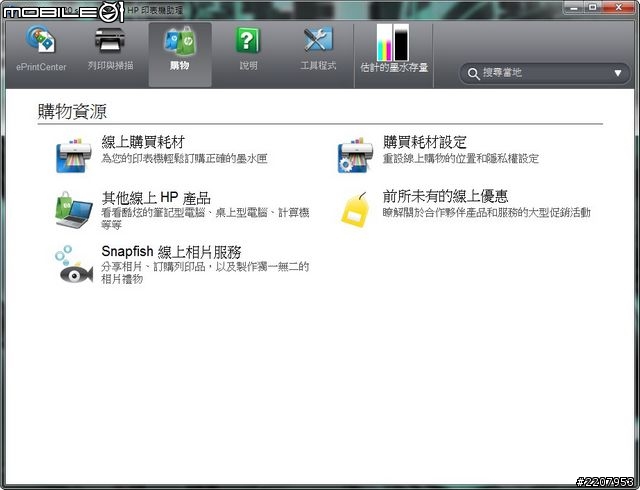
Task: Click the 估計的墨水存量 label
Action: coord(394,67)
